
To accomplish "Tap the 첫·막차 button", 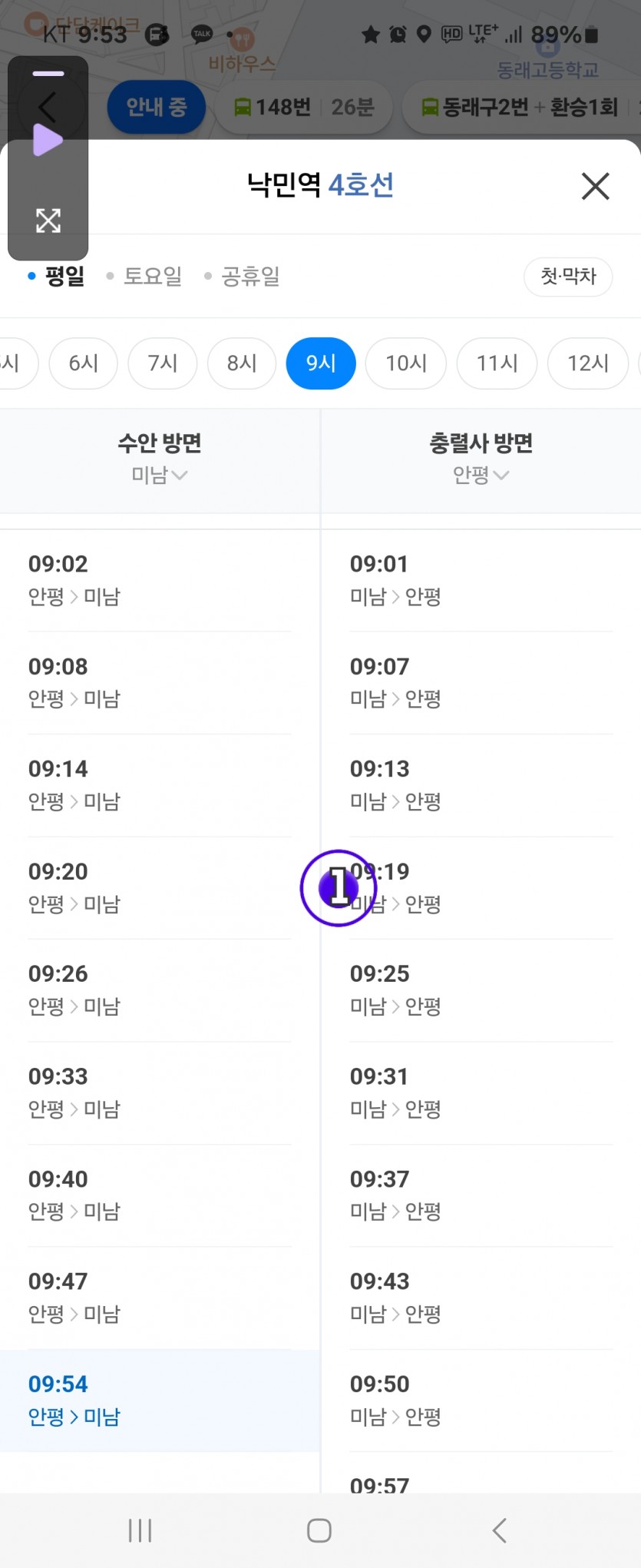I will pyautogui.click(x=568, y=277).
